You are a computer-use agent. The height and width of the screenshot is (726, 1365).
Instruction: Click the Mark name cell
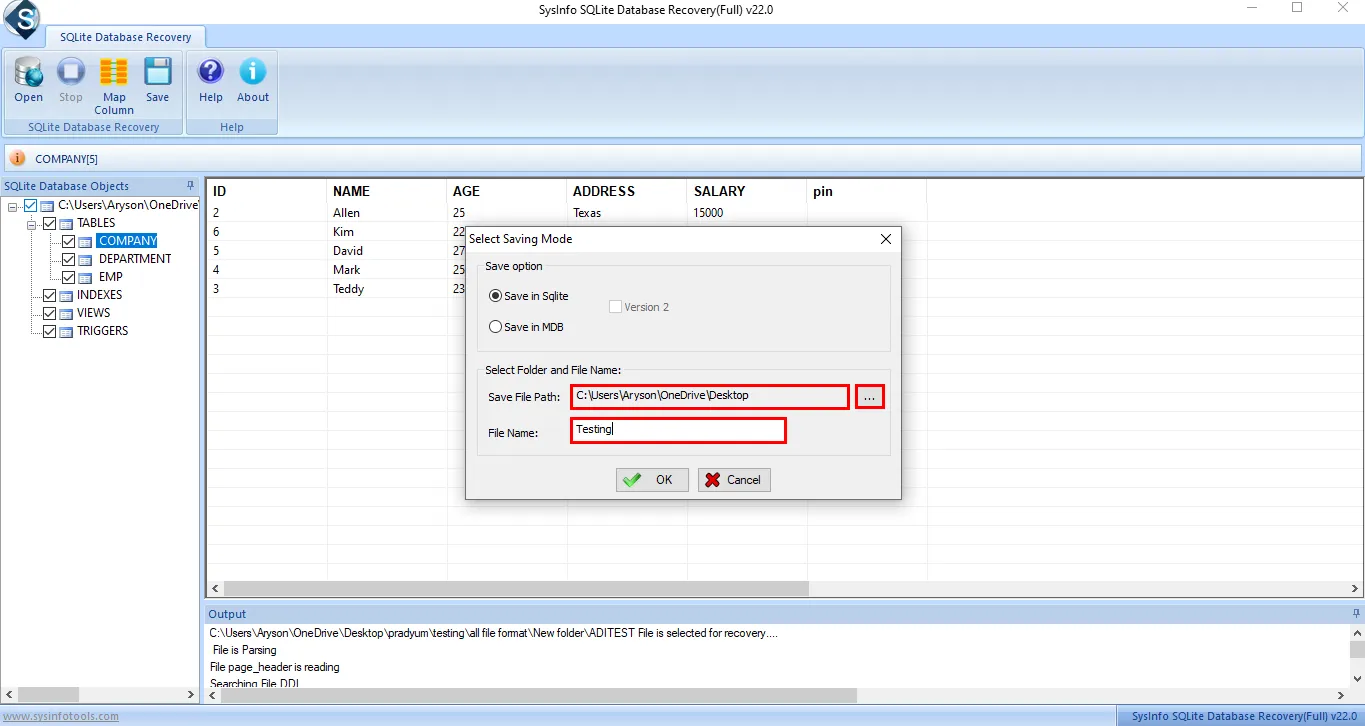click(387, 270)
